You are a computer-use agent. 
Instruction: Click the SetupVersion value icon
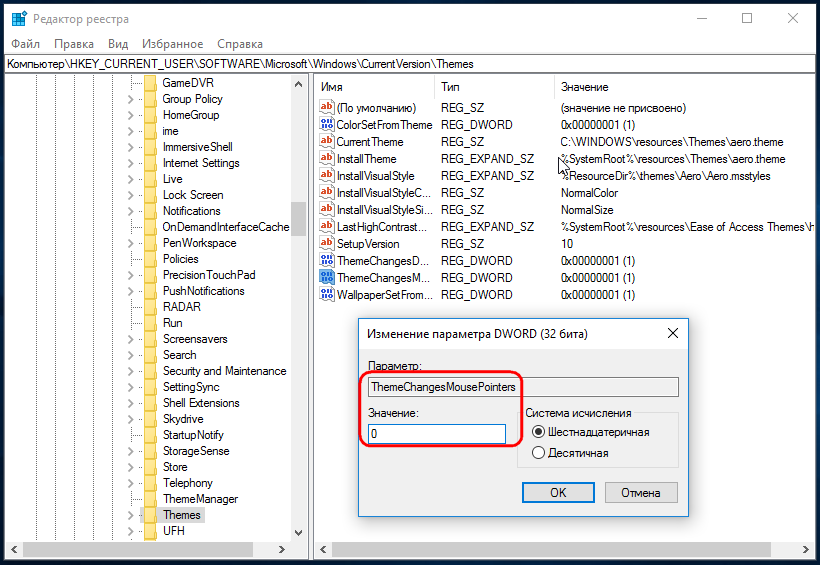(x=327, y=244)
